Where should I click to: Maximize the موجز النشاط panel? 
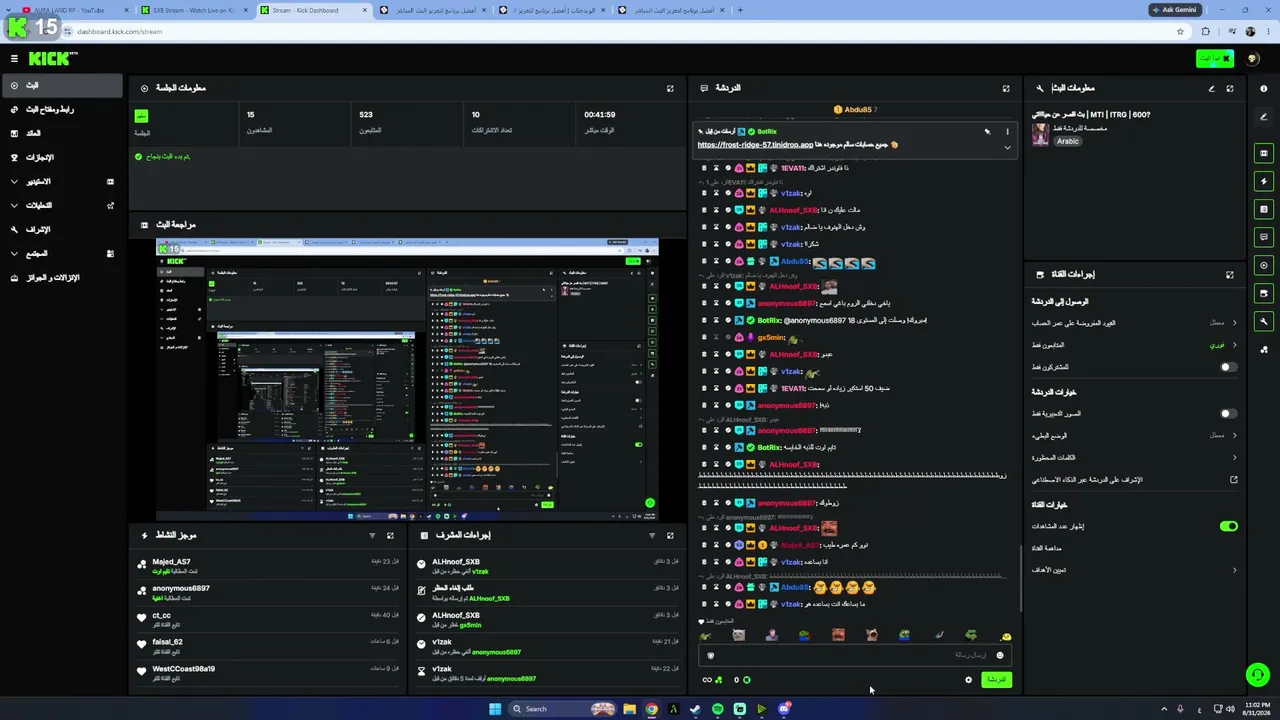pos(390,536)
